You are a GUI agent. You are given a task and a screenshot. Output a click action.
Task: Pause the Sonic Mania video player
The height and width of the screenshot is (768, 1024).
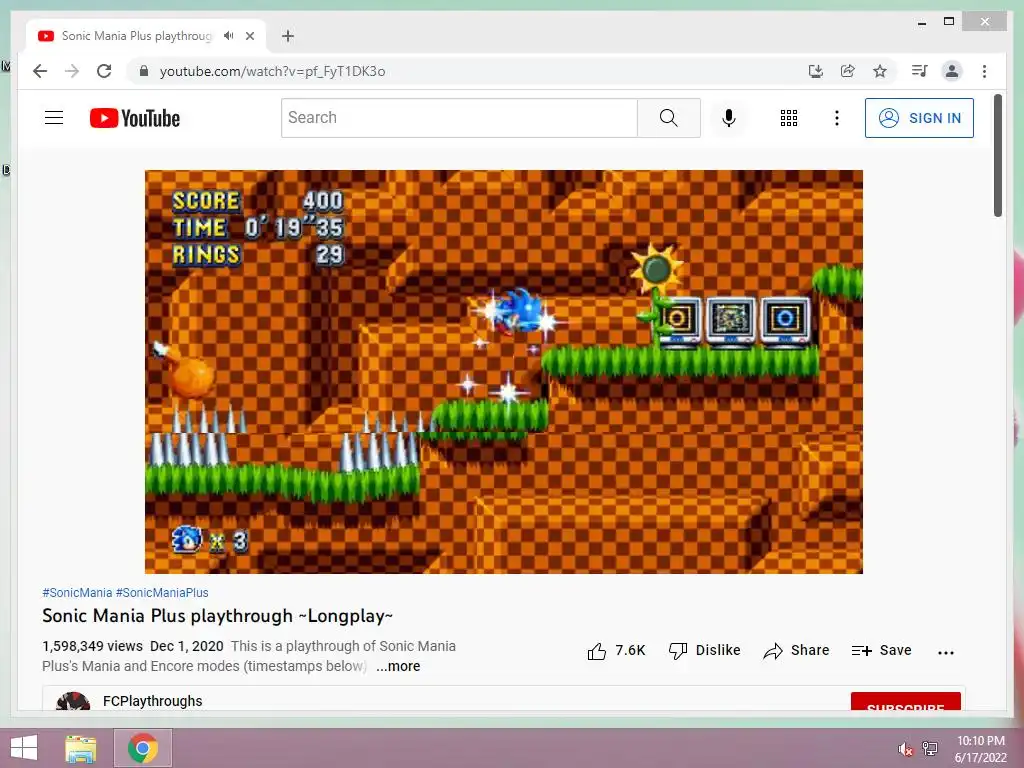point(504,372)
